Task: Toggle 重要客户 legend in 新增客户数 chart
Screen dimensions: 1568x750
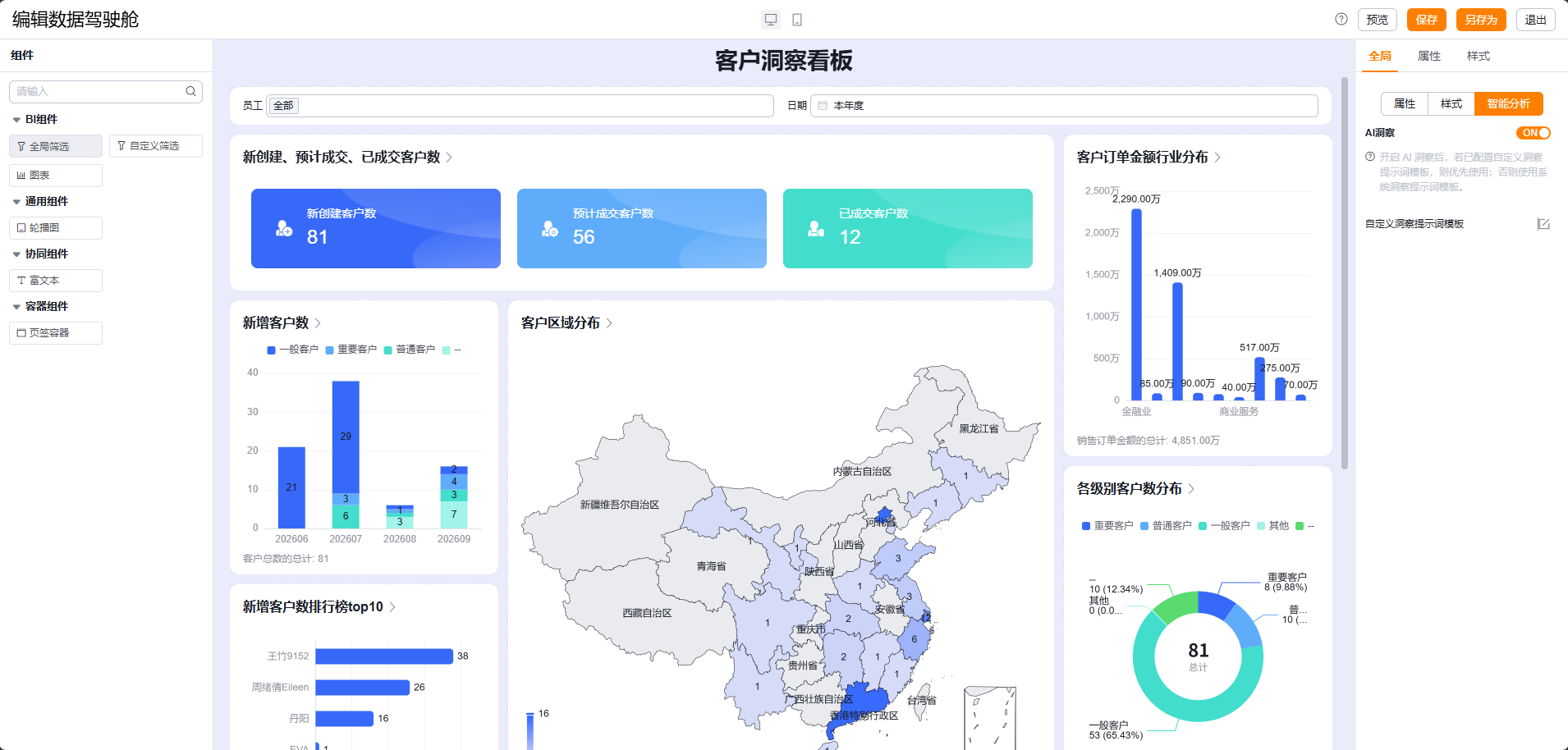Action: pos(351,350)
